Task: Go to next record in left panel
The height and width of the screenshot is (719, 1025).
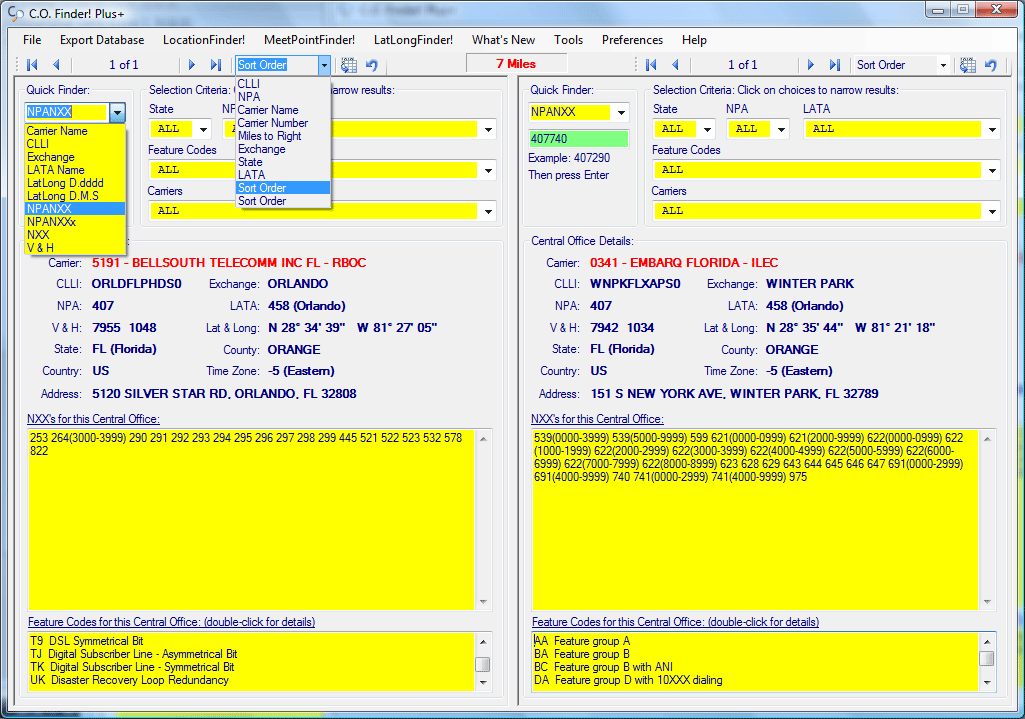Action: point(192,65)
